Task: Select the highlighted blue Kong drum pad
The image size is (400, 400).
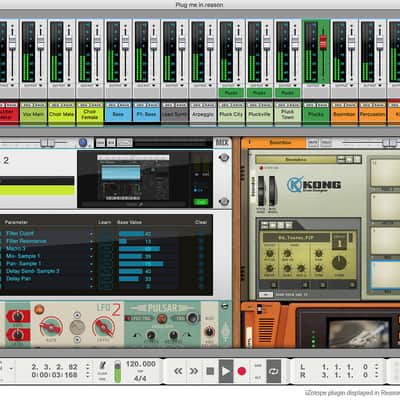Action: (386, 275)
